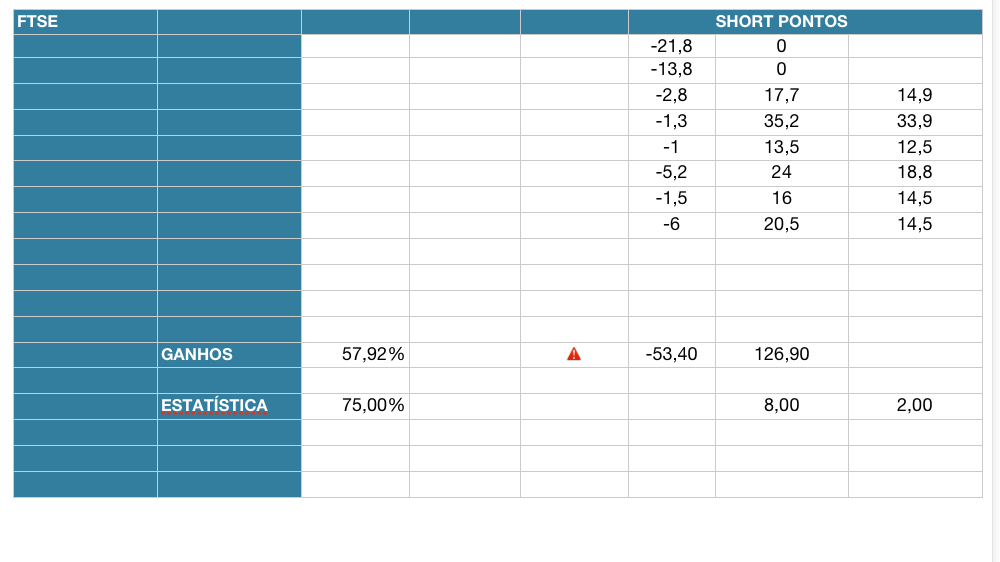Select the FTSE header cell
The height and width of the screenshot is (562, 1000).
click(85, 21)
